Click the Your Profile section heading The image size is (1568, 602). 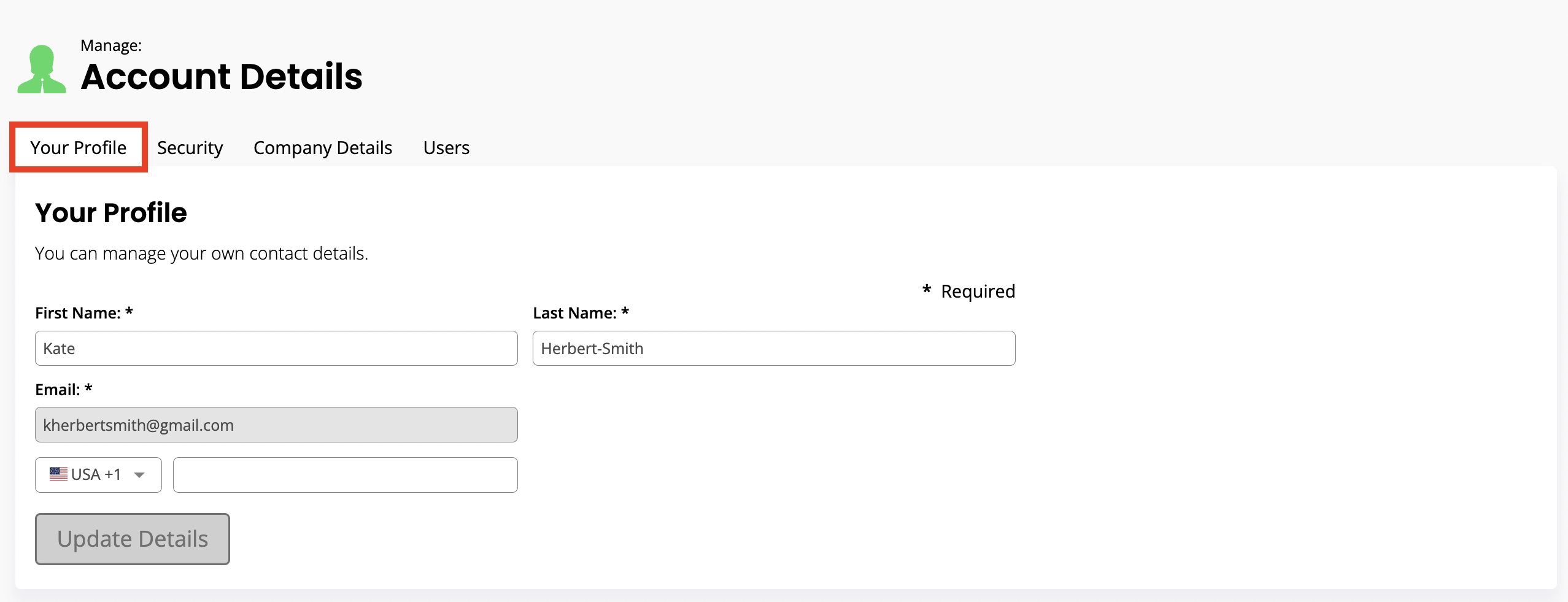111,213
